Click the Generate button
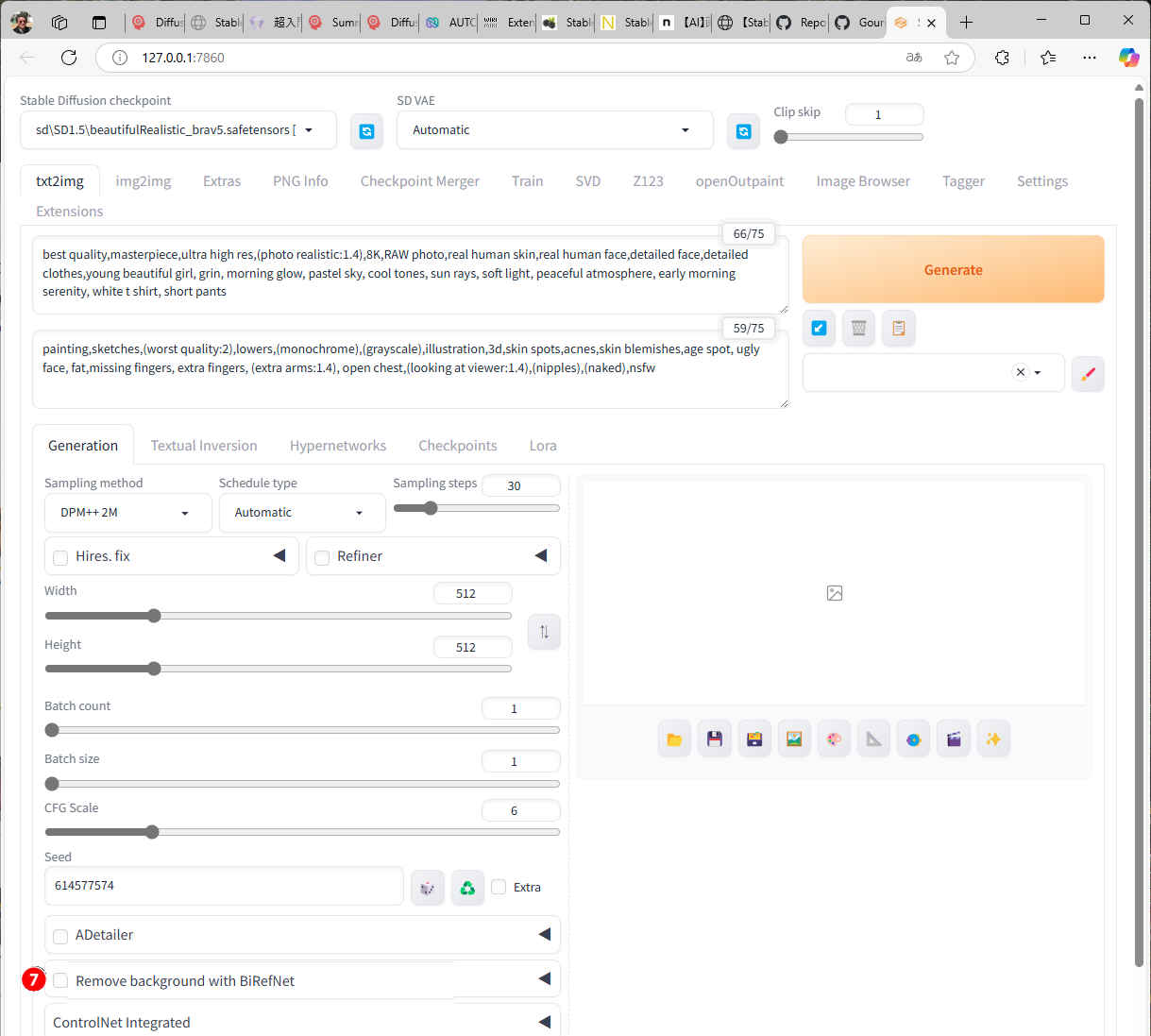Screen dimensions: 1151x1036 pyautogui.click(x=953, y=270)
